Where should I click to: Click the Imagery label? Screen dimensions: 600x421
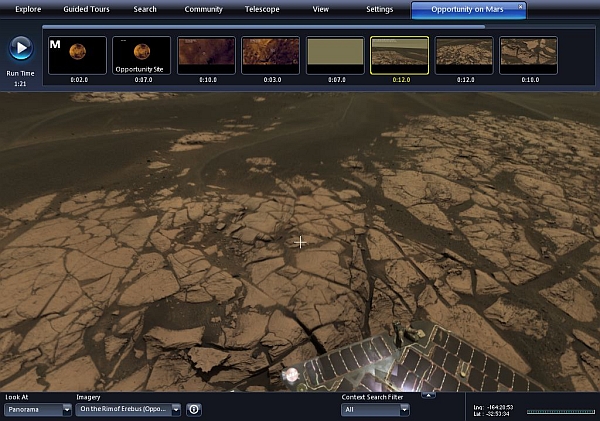pos(88,397)
